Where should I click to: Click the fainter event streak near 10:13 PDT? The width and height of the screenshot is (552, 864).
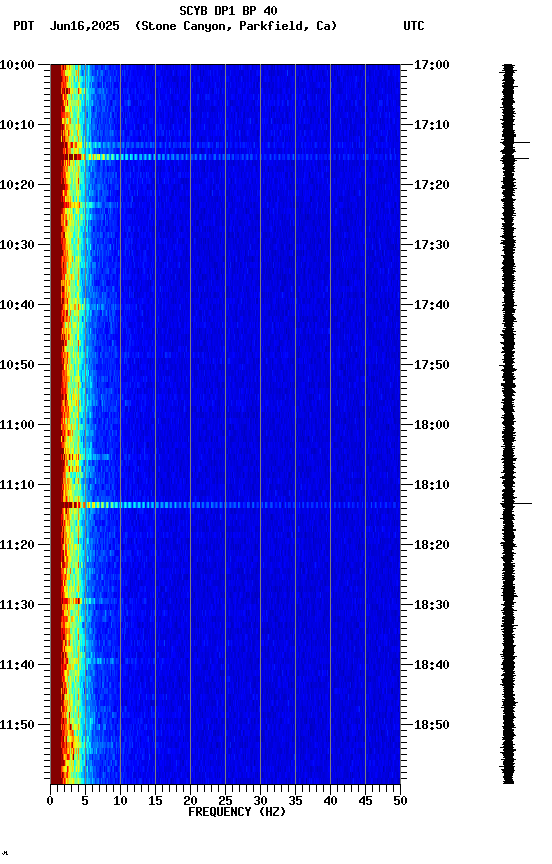(225, 145)
